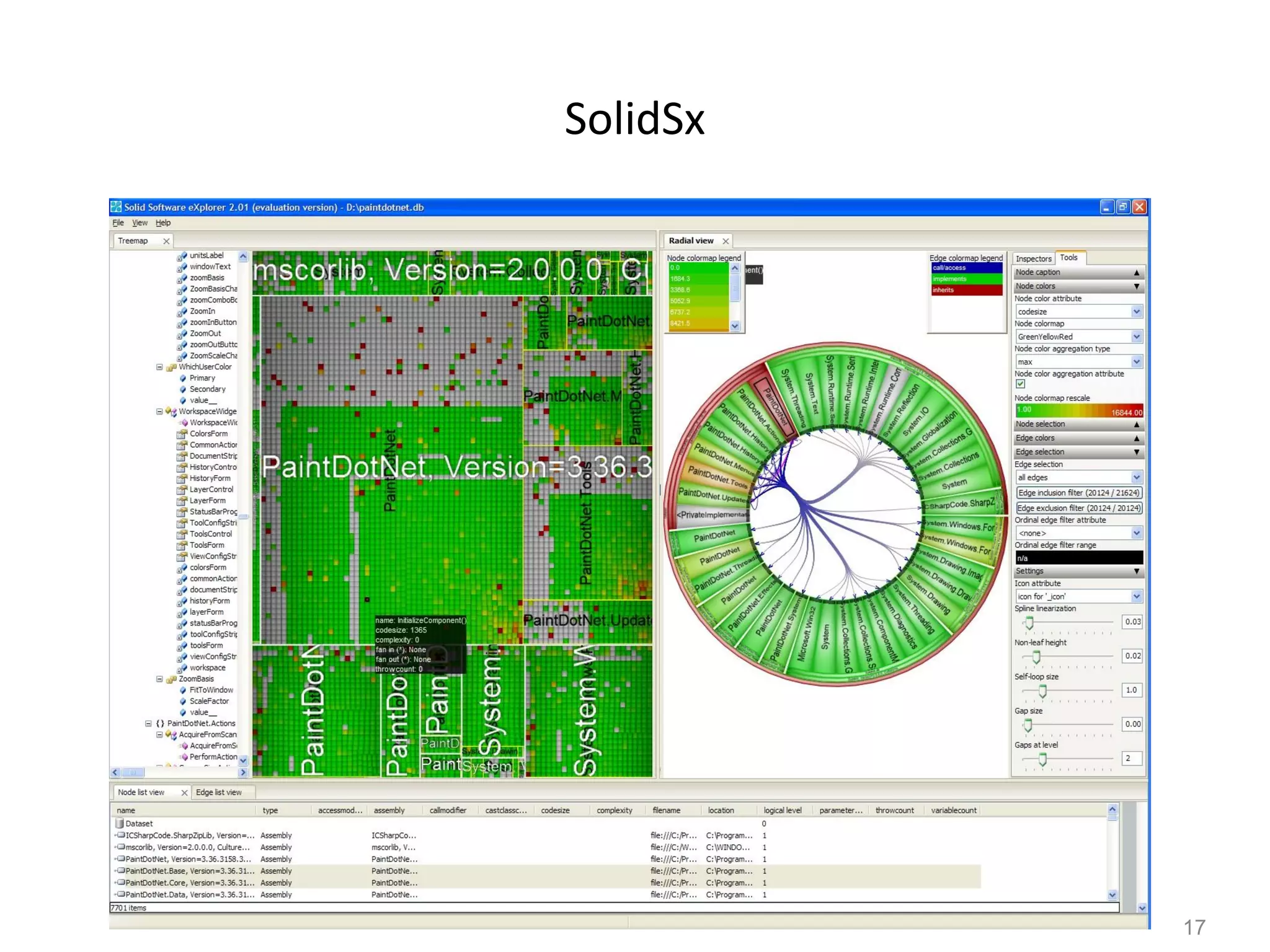Open the Ordinal edge filter attribute dropdown
The image size is (1270, 952).
click(x=1137, y=534)
